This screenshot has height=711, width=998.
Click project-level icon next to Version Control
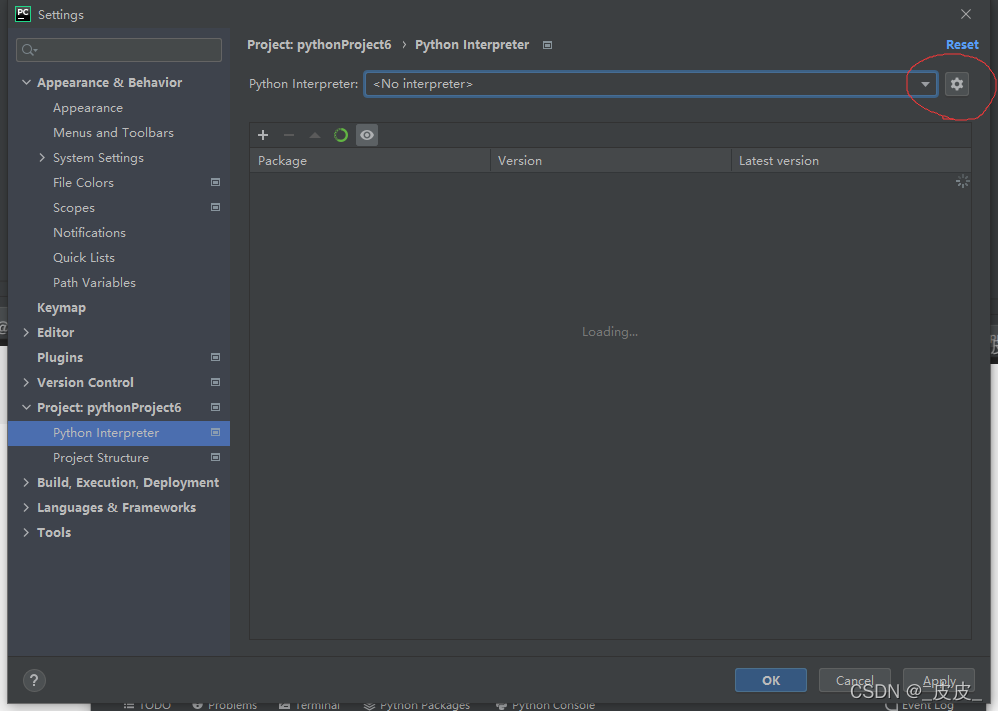click(216, 383)
